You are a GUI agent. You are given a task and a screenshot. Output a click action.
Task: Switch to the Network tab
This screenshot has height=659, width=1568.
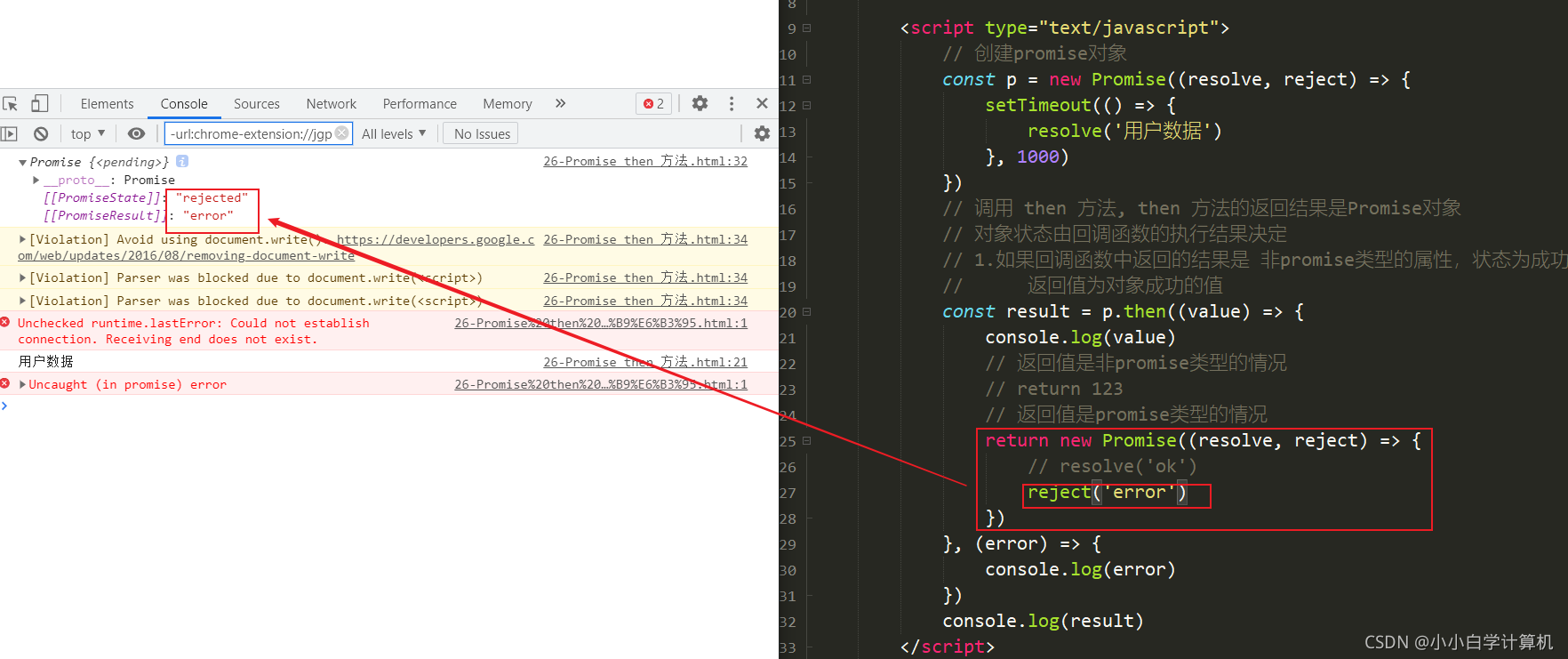[x=332, y=104]
